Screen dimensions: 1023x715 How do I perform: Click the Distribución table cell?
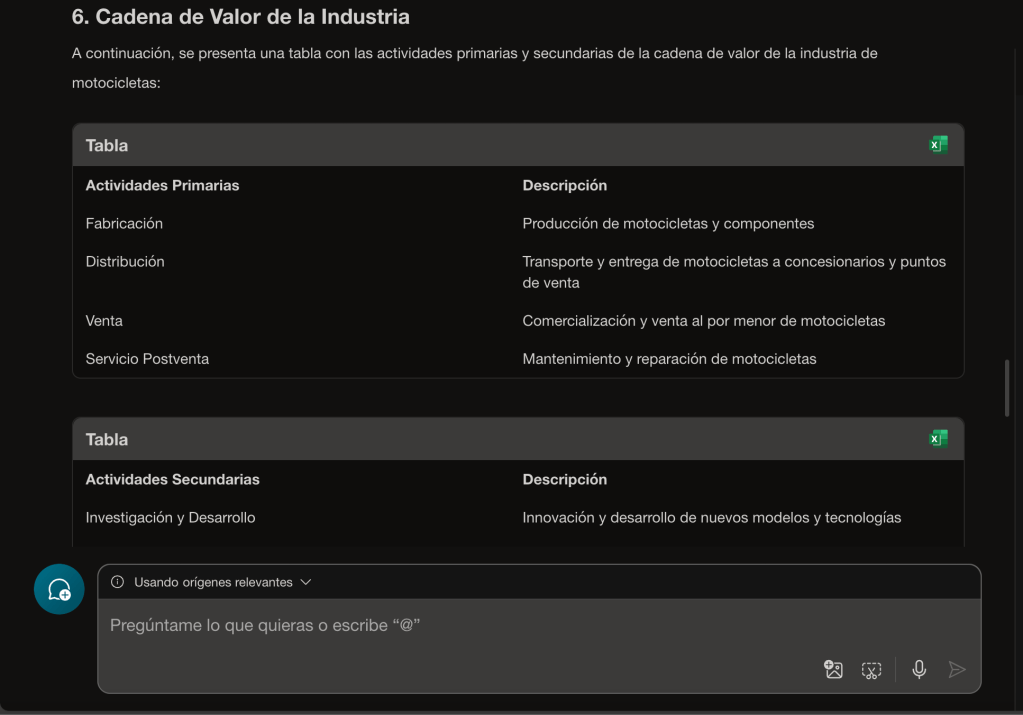125,261
